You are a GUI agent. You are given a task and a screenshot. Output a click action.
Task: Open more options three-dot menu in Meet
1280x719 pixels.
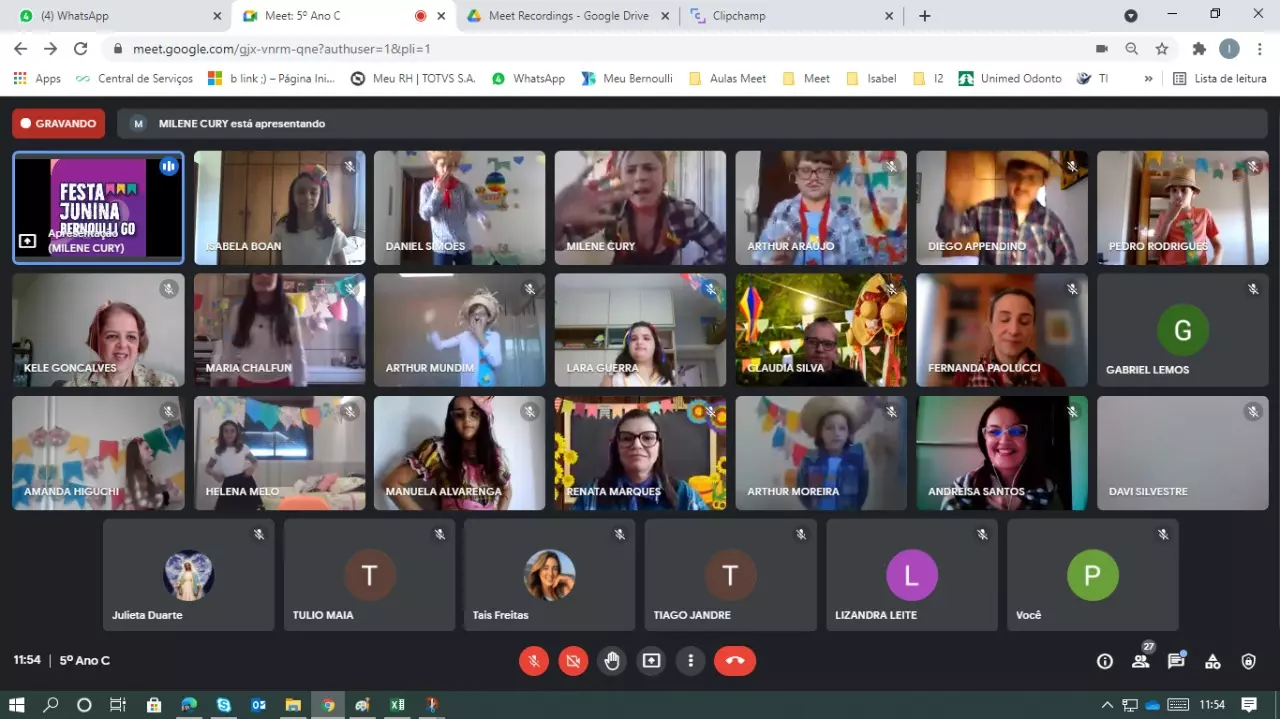[690, 661]
